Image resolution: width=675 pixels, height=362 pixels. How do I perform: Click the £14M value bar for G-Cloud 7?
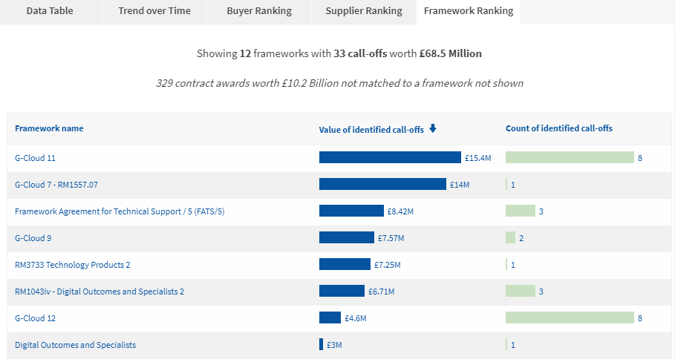click(382, 184)
